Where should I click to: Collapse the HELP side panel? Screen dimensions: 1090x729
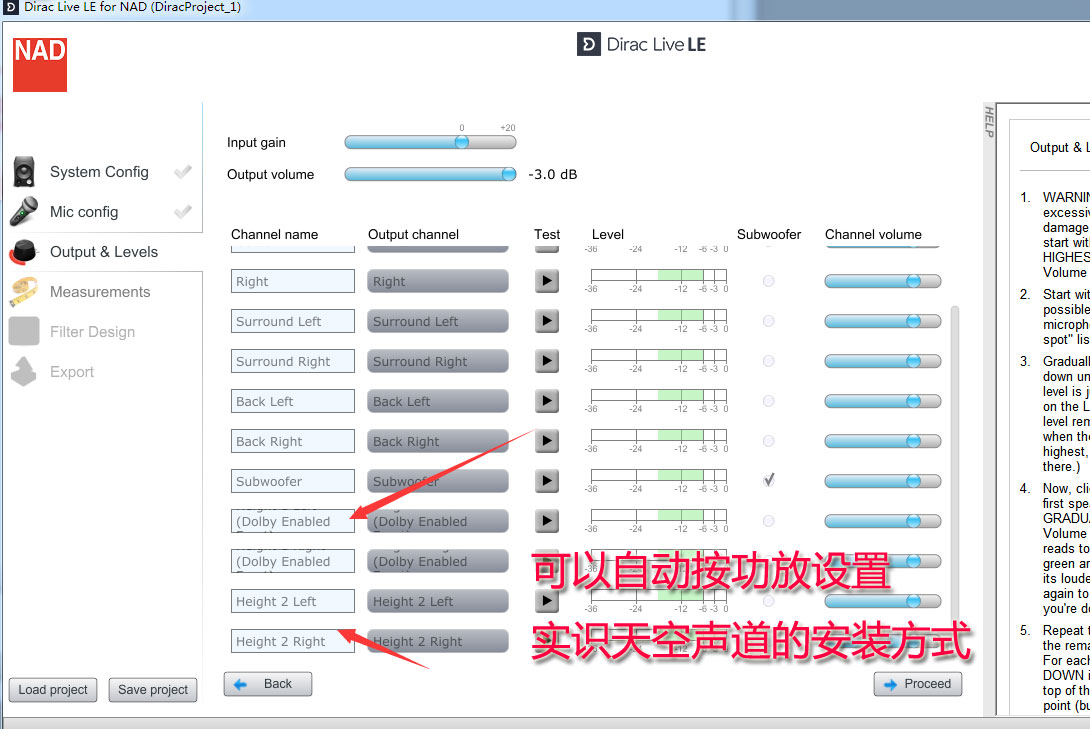989,122
